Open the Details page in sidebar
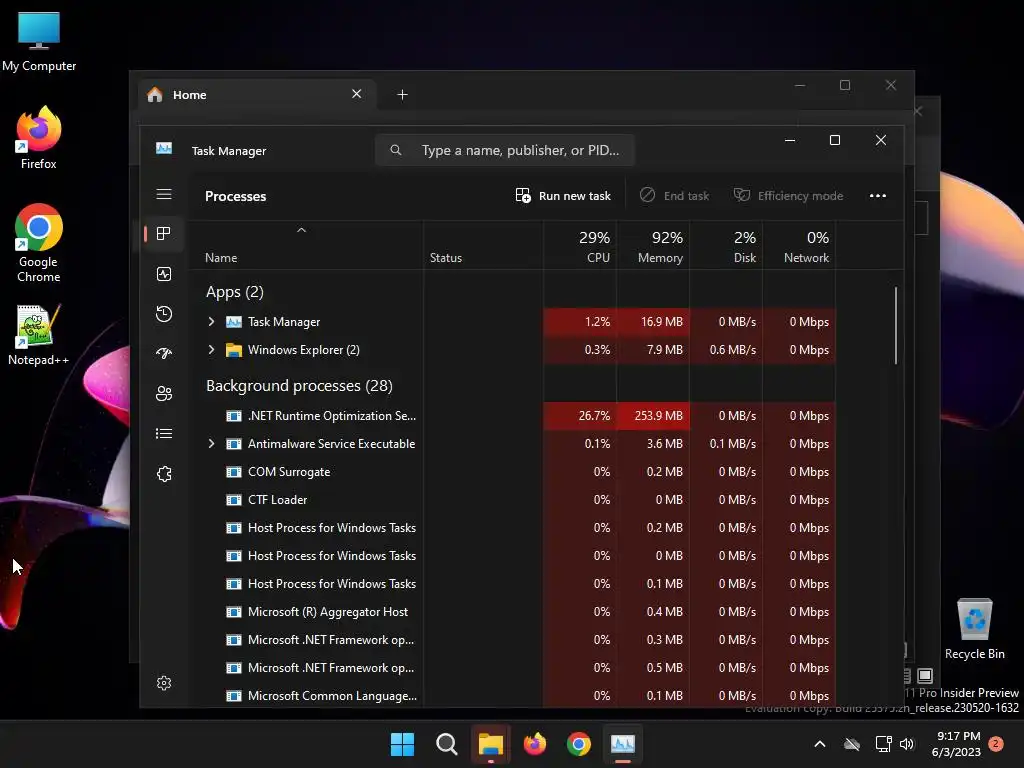Viewport: 1024px width, 768px height. coord(164,434)
